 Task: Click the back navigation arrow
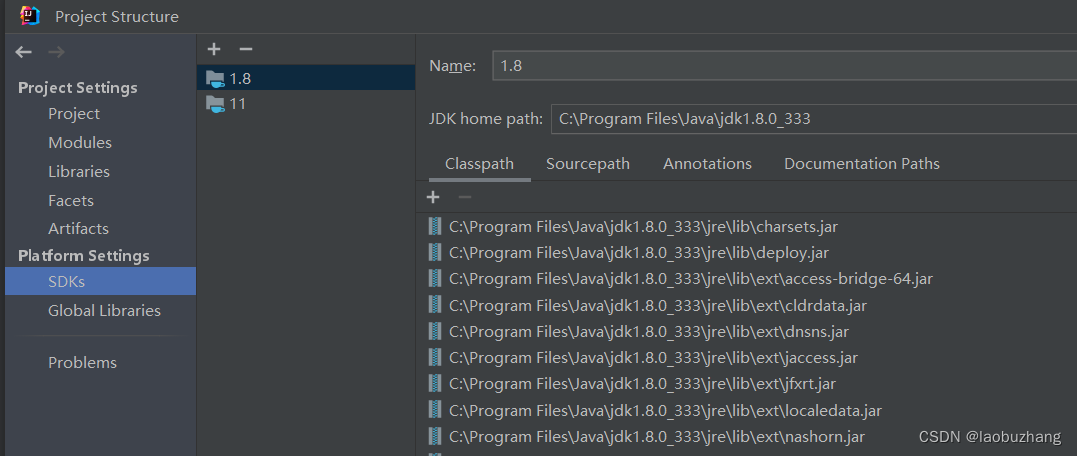(x=23, y=52)
